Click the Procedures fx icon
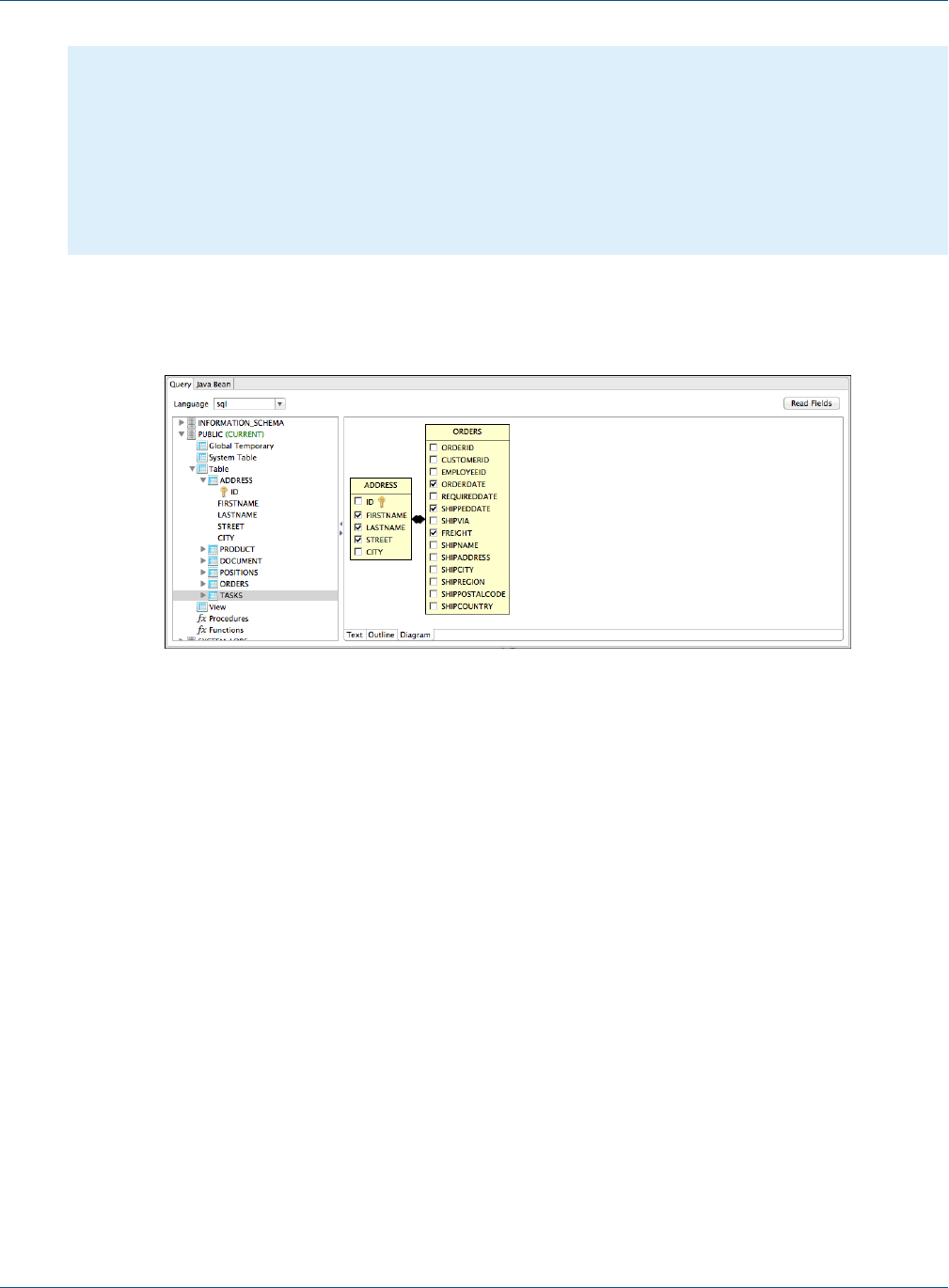Screen dimensions: 949x1288 pyautogui.click(x=201, y=619)
